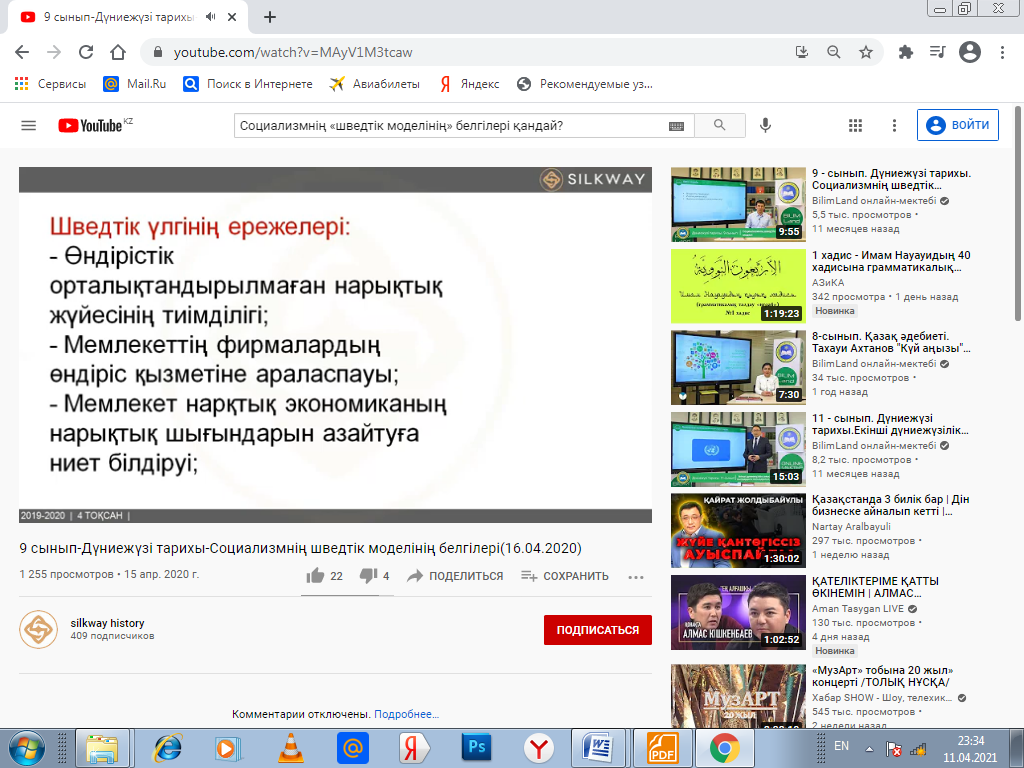Open silkway history channel avatar
Viewport: 1024px width, 768px height.
click(39, 630)
